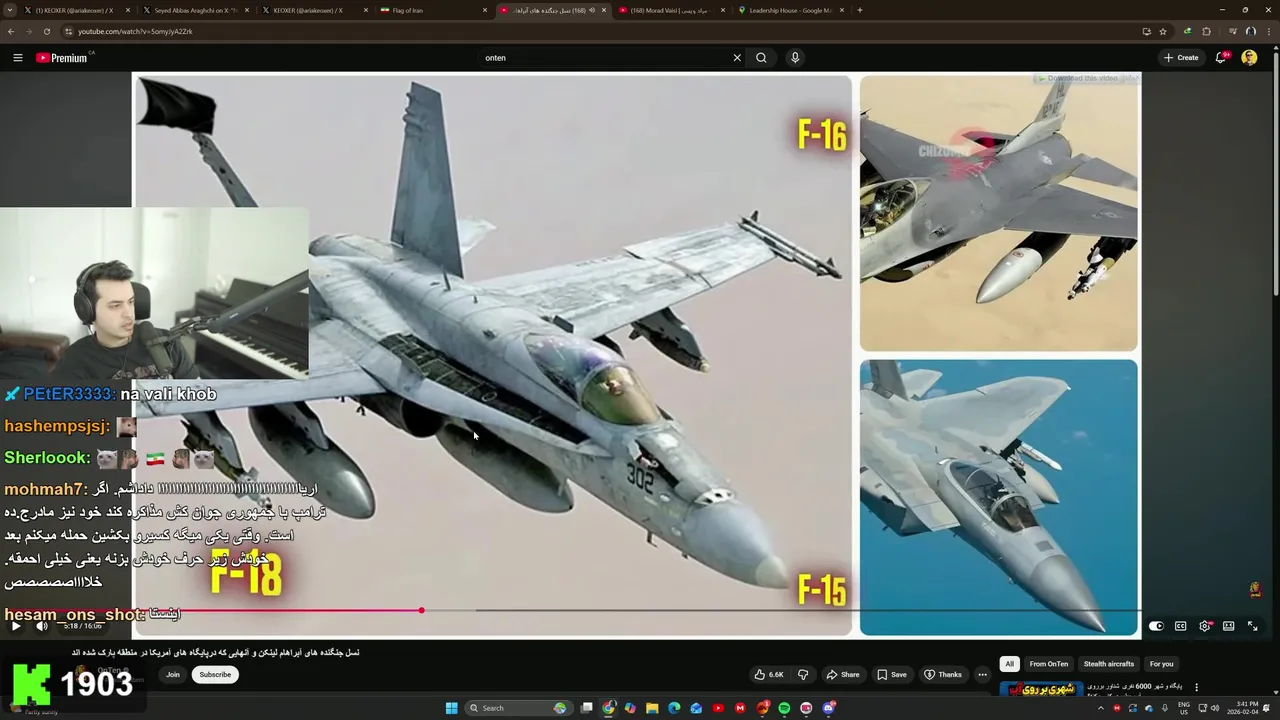Screen dimensions: 1280x720
Task: Click the search magnifier button
Action: [x=761, y=58]
